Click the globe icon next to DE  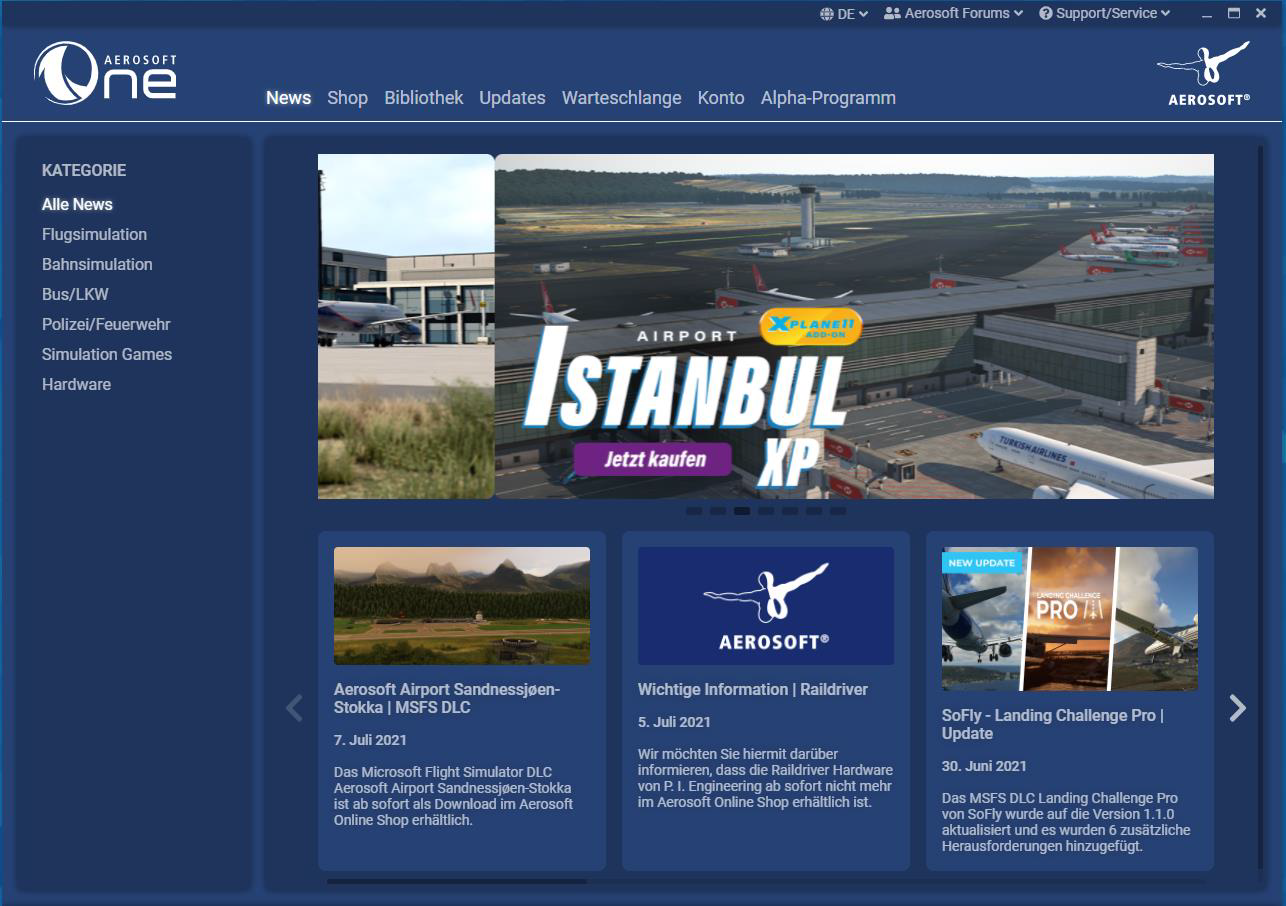pos(825,13)
